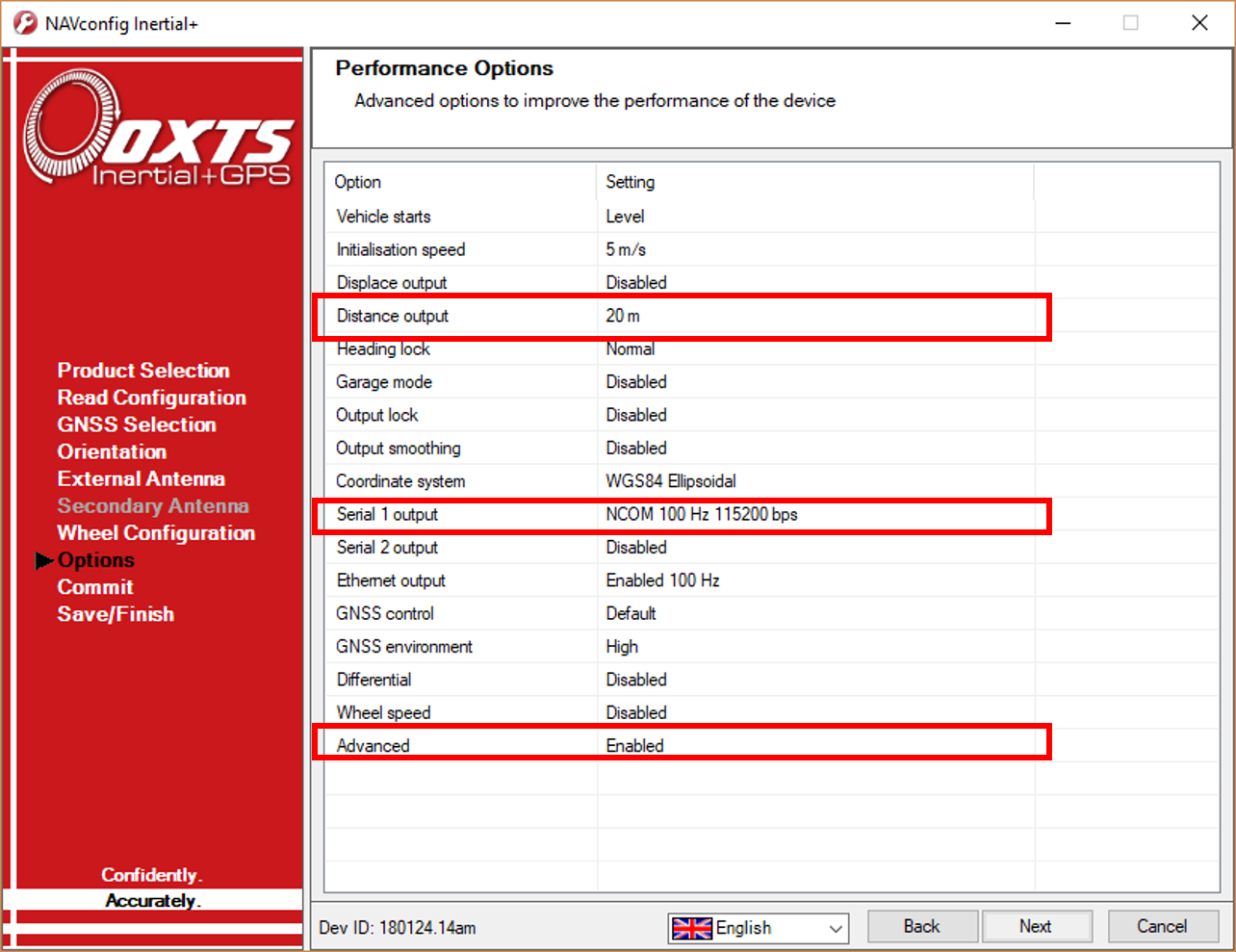Click the Back button

coord(921,926)
